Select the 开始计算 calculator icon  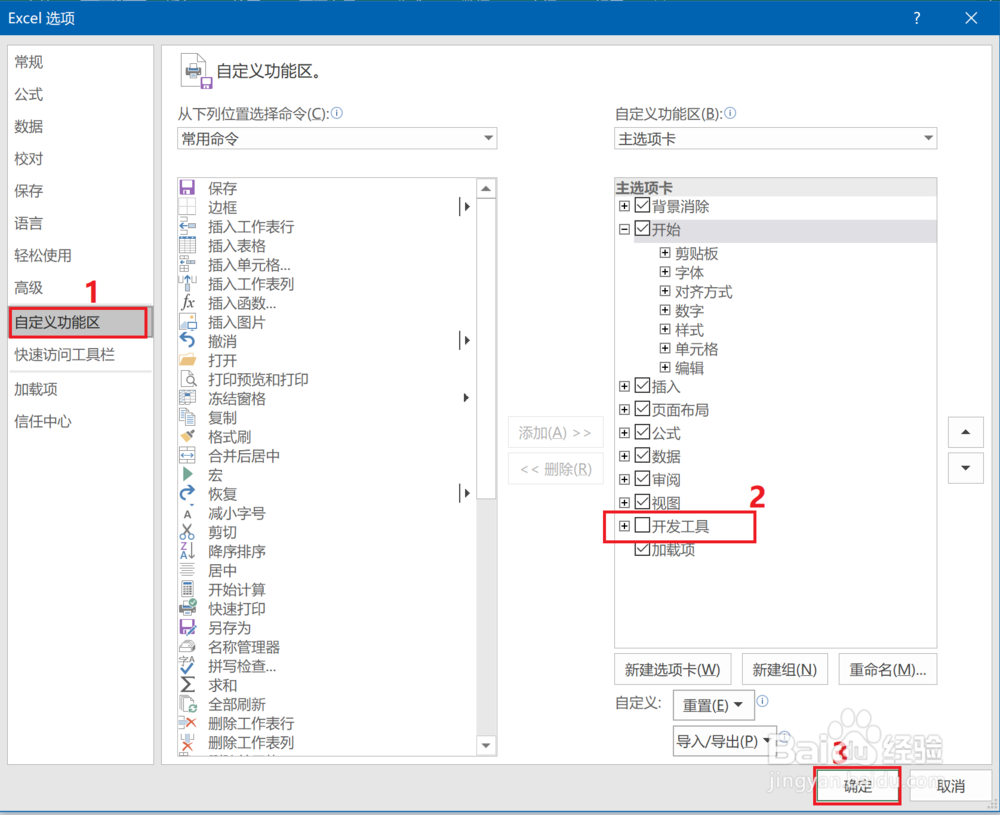pos(187,589)
